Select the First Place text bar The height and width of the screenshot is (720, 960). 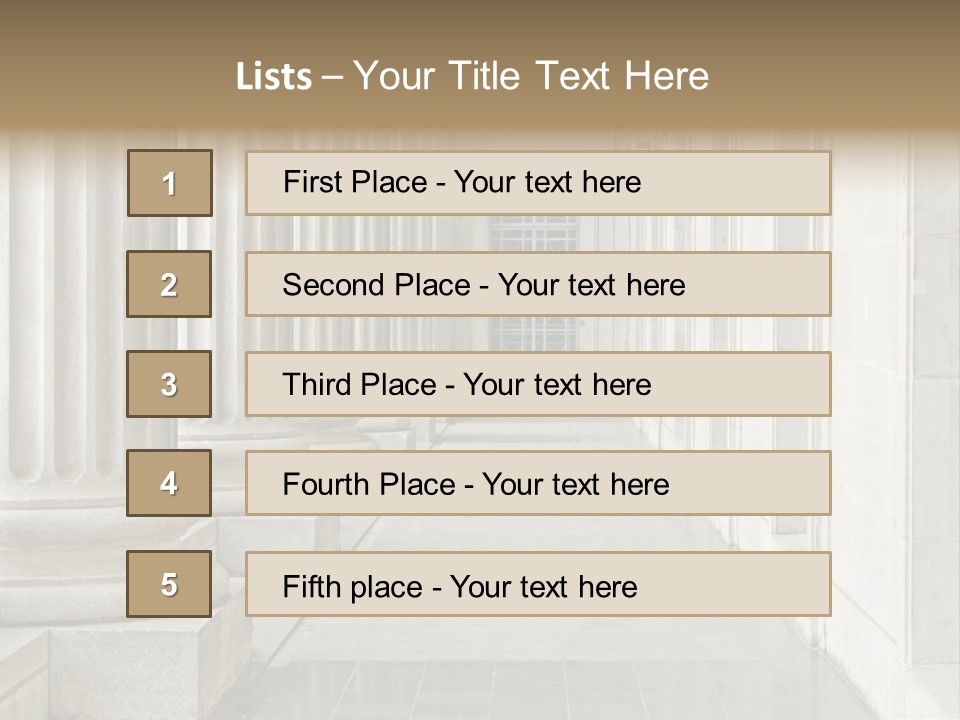click(538, 183)
